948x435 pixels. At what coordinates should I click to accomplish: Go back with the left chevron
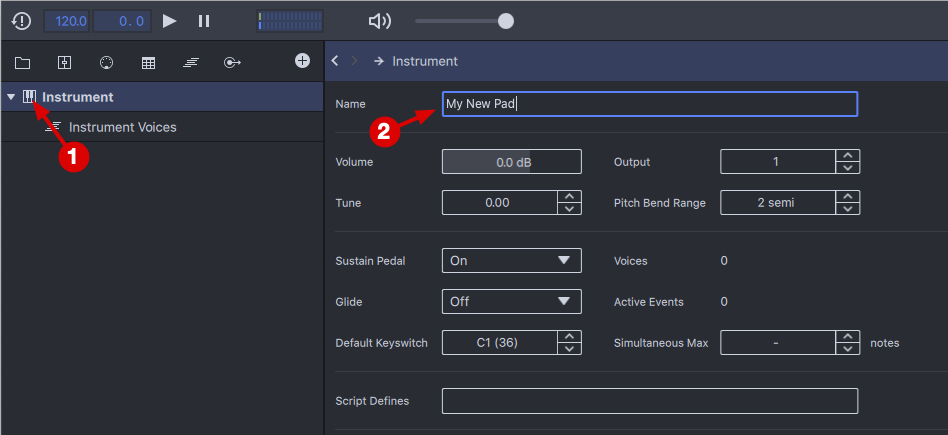[x=334, y=61]
